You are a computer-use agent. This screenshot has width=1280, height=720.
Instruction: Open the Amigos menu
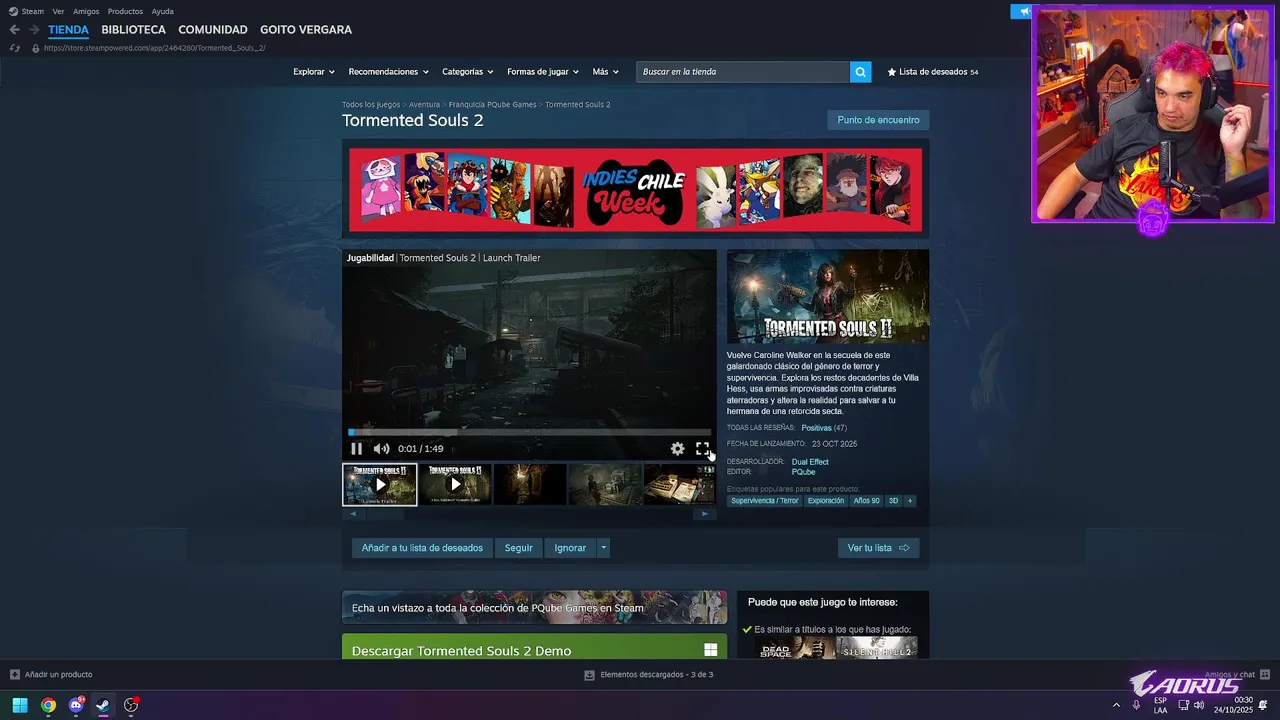click(86, 11)
